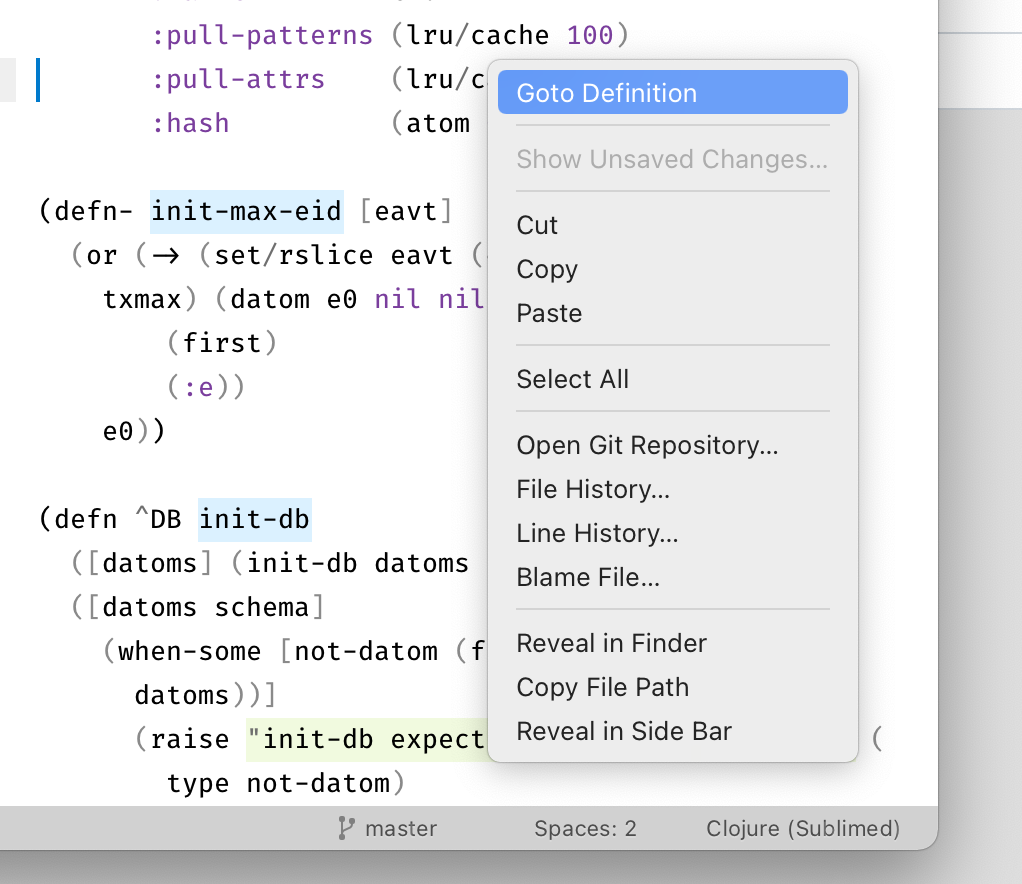Screen dimensions: 1022x884
Task: Copy selection using the context menu
Action: (546, 269)
